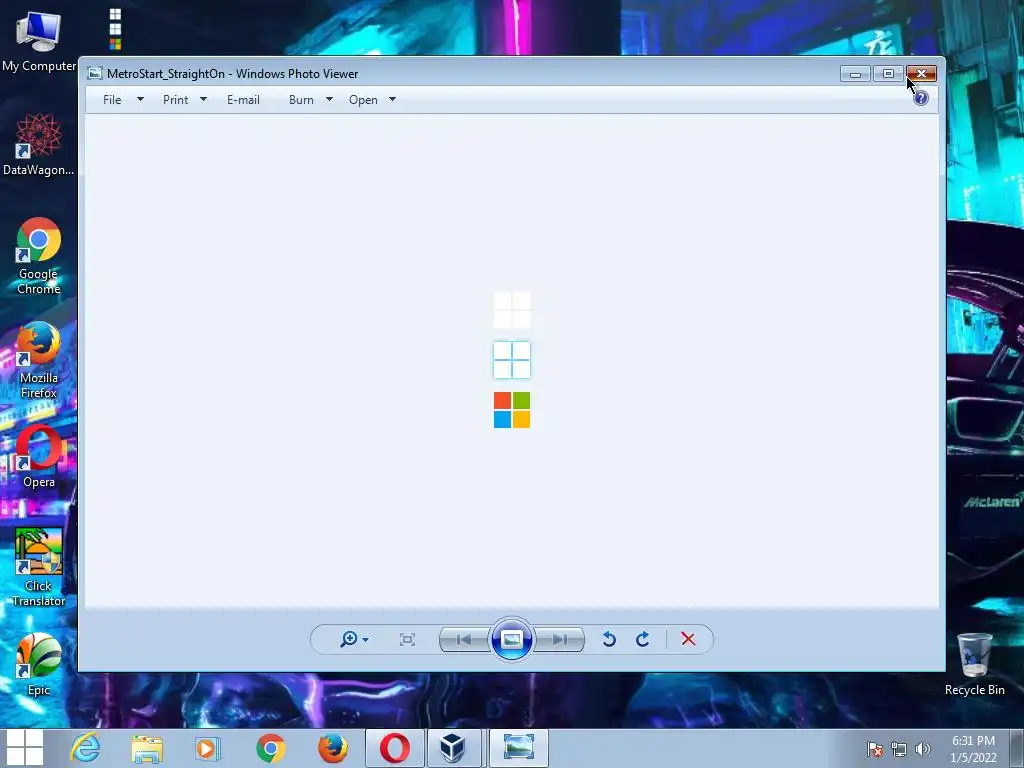
Task: Select the Opera desktop shortcut
Action: coord(39,456)
